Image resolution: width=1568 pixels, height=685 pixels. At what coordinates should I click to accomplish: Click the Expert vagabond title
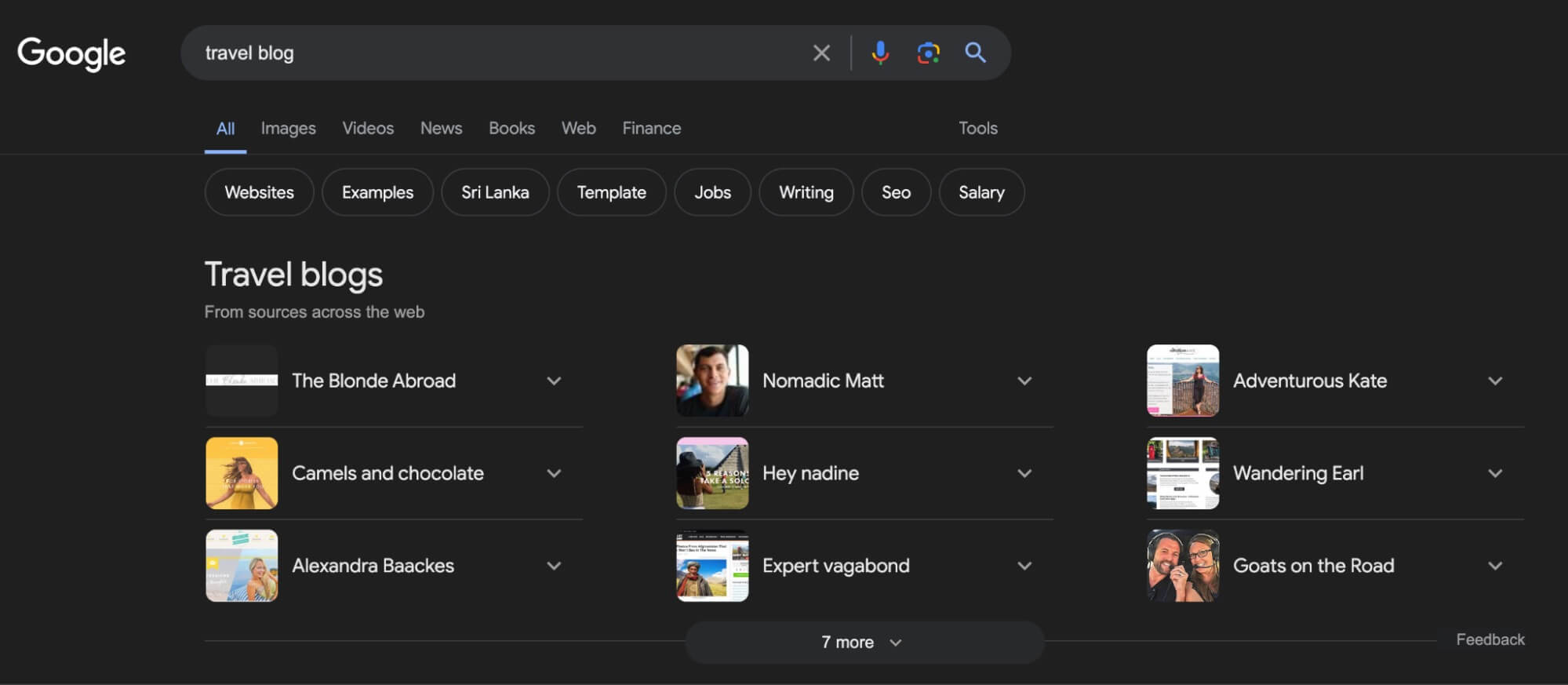click(836, 566)
